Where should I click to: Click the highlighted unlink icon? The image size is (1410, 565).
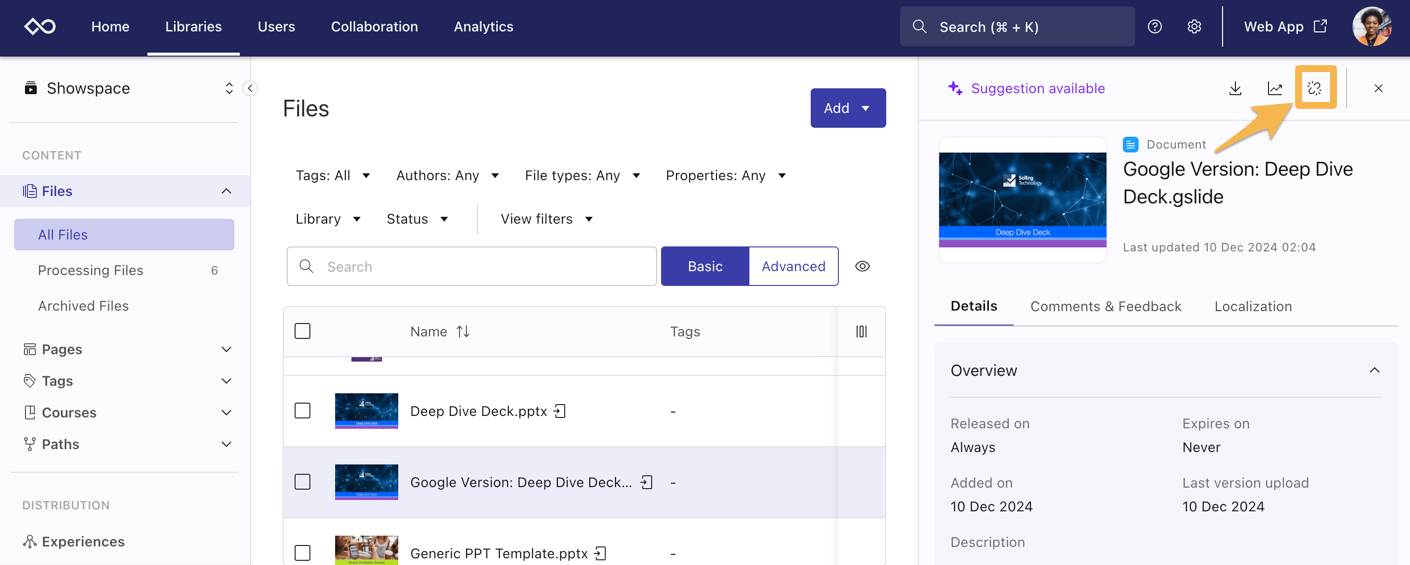1315,89
